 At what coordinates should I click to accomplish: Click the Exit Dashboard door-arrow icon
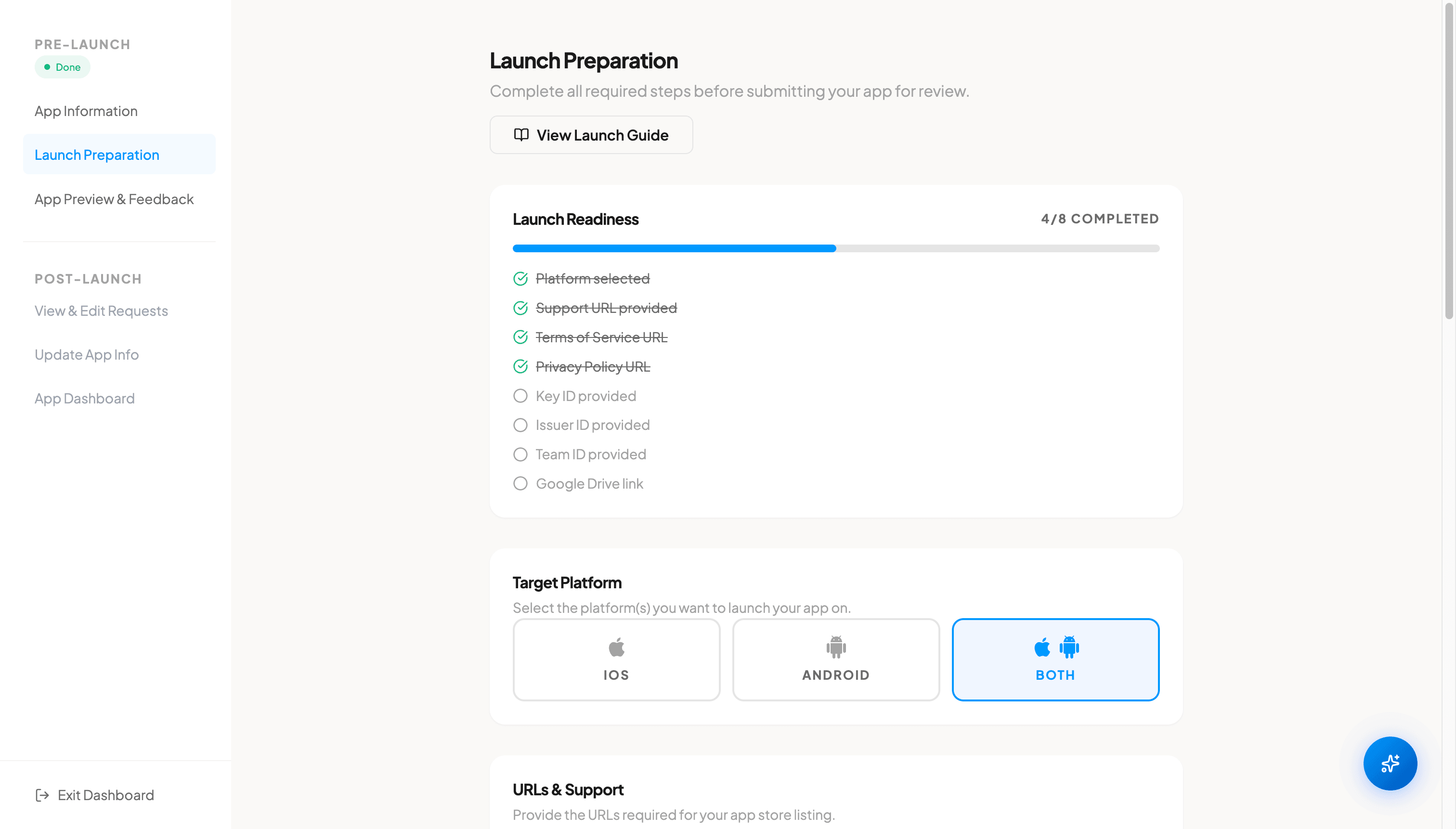click(42, 795)
